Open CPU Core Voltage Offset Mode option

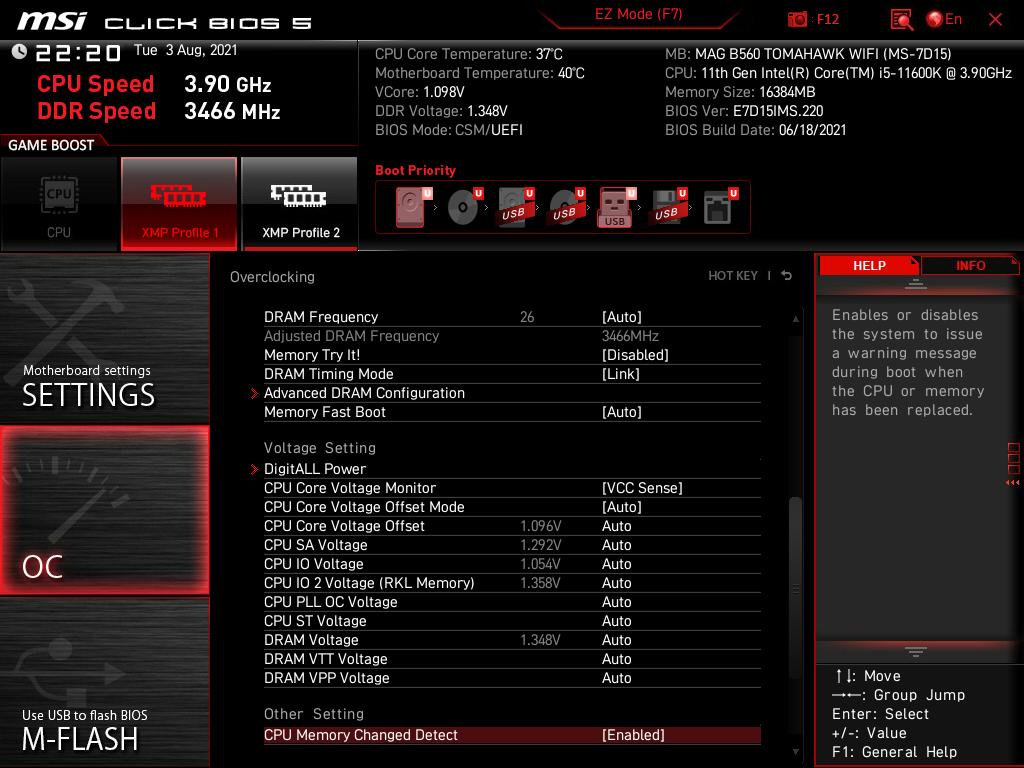pos(512,507)
